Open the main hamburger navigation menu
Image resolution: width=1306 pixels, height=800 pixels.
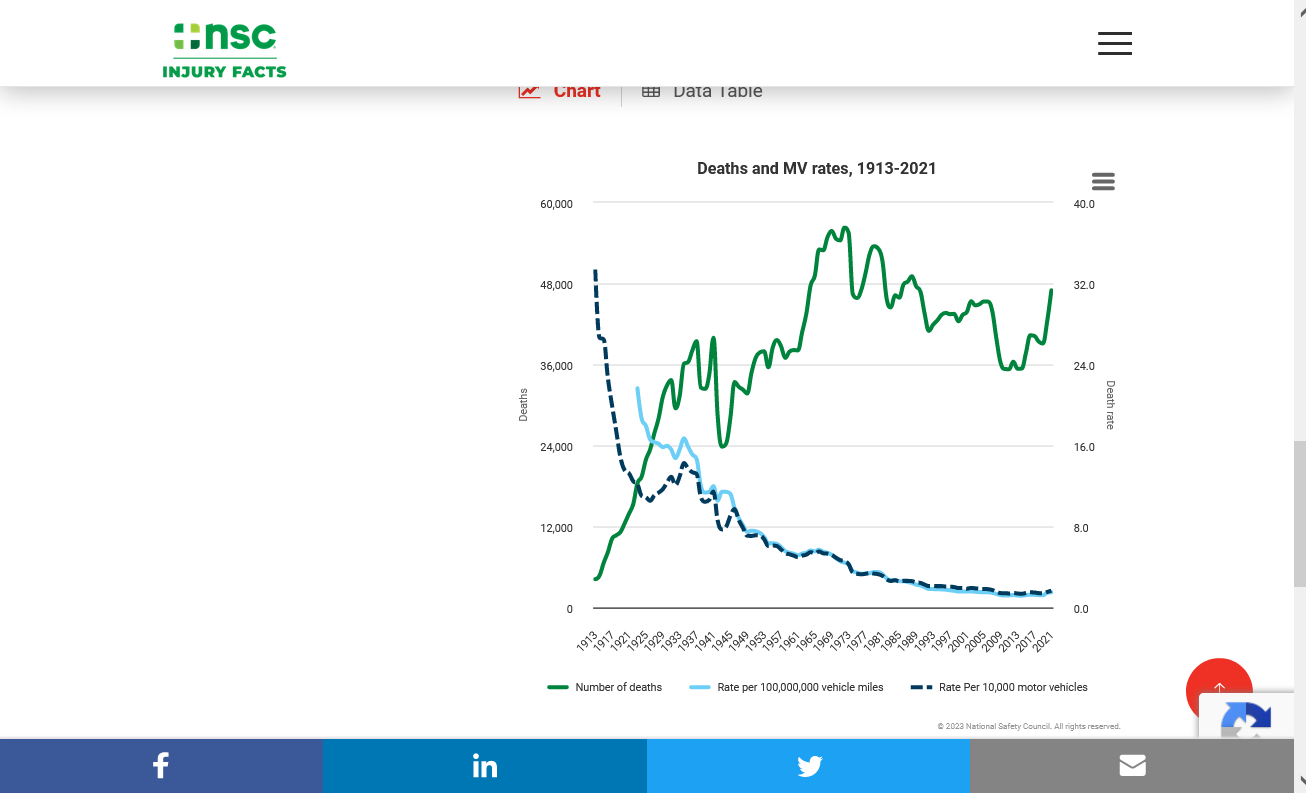(1114, 43)
